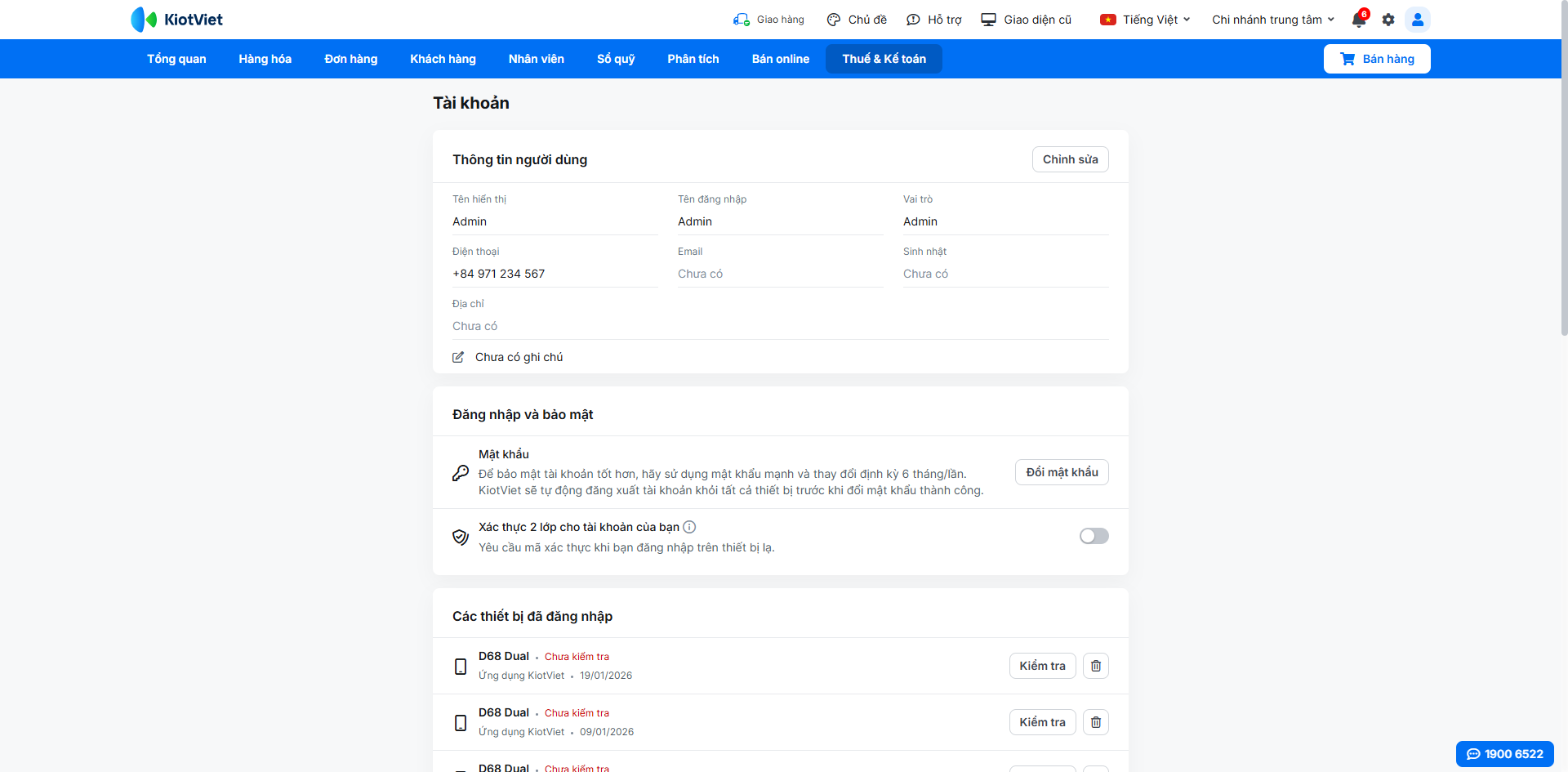Click the note edit pencil icon
This screenshot has height=772, width=1568.
[x=458, y=357]
